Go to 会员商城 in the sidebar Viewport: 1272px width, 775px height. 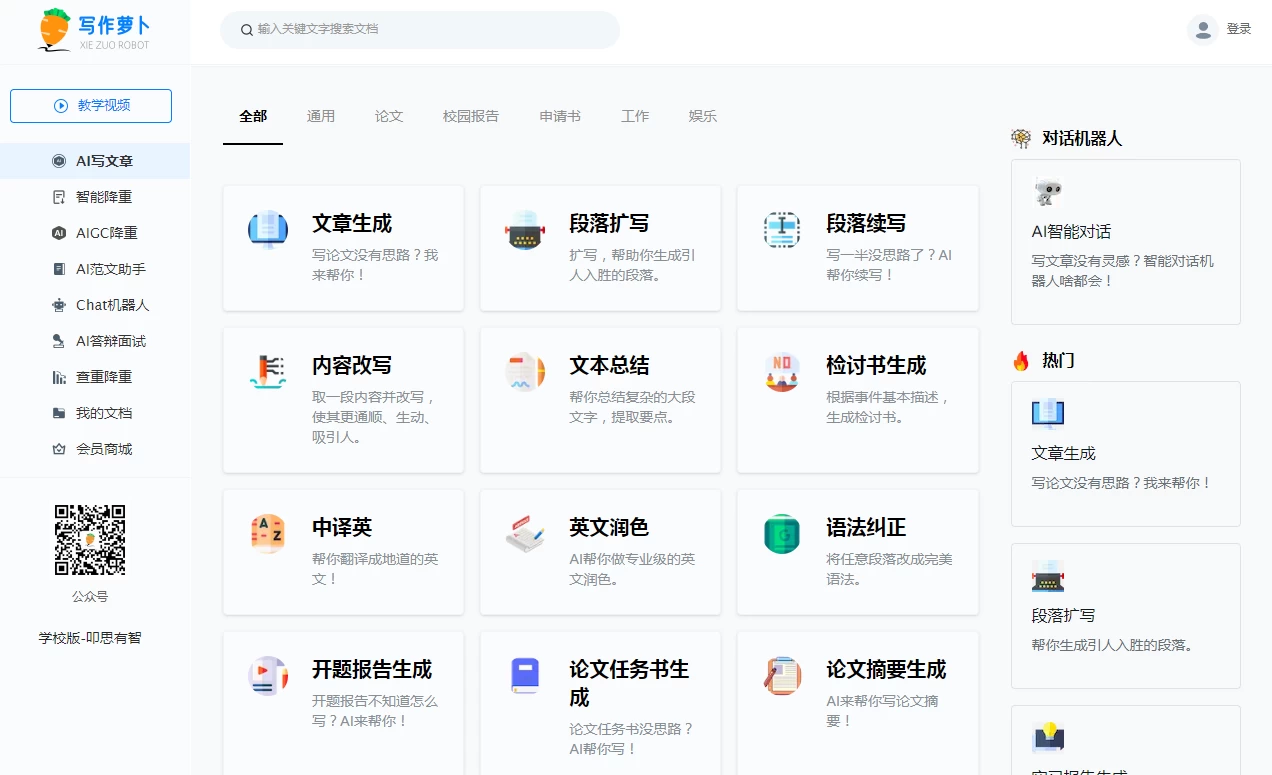point(104,449)
